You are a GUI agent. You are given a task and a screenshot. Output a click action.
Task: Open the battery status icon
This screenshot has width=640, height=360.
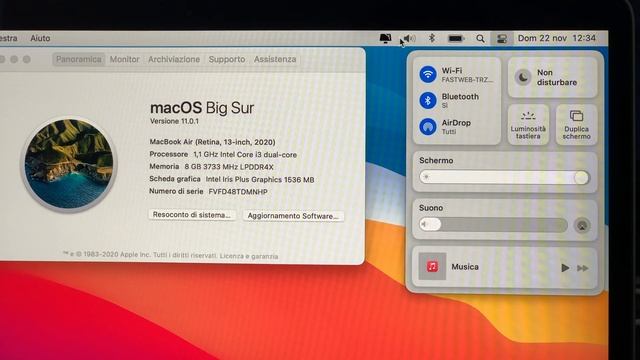pos(456,38)
